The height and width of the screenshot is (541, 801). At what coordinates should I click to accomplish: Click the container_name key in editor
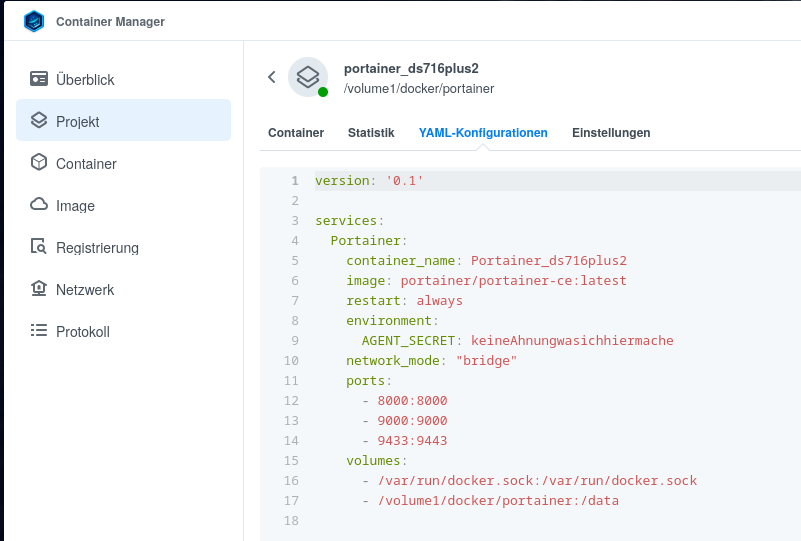[400, 261]
